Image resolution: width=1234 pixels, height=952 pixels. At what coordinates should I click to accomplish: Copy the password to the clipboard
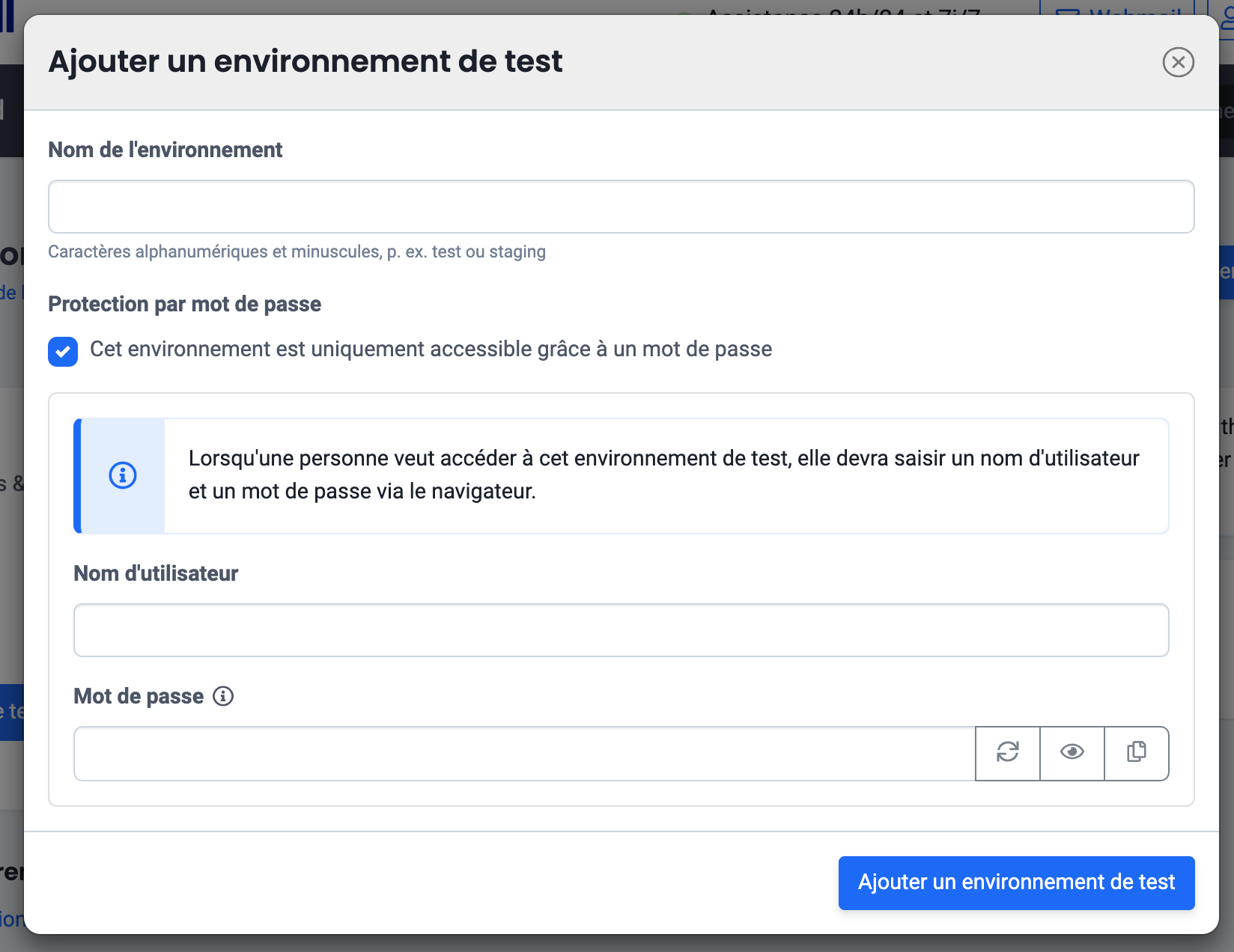pos(1137,752)
